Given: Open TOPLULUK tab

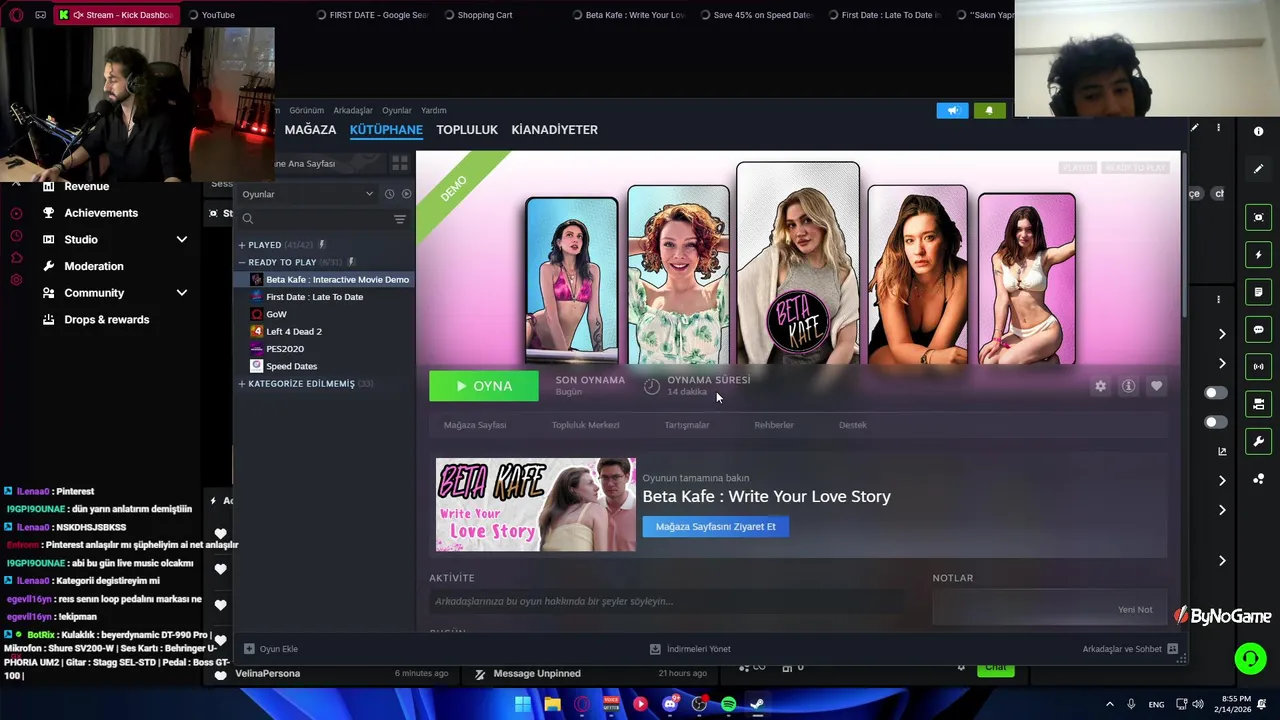Looking at the screenshot, I should pyautogui.click(x=467, y=130).
